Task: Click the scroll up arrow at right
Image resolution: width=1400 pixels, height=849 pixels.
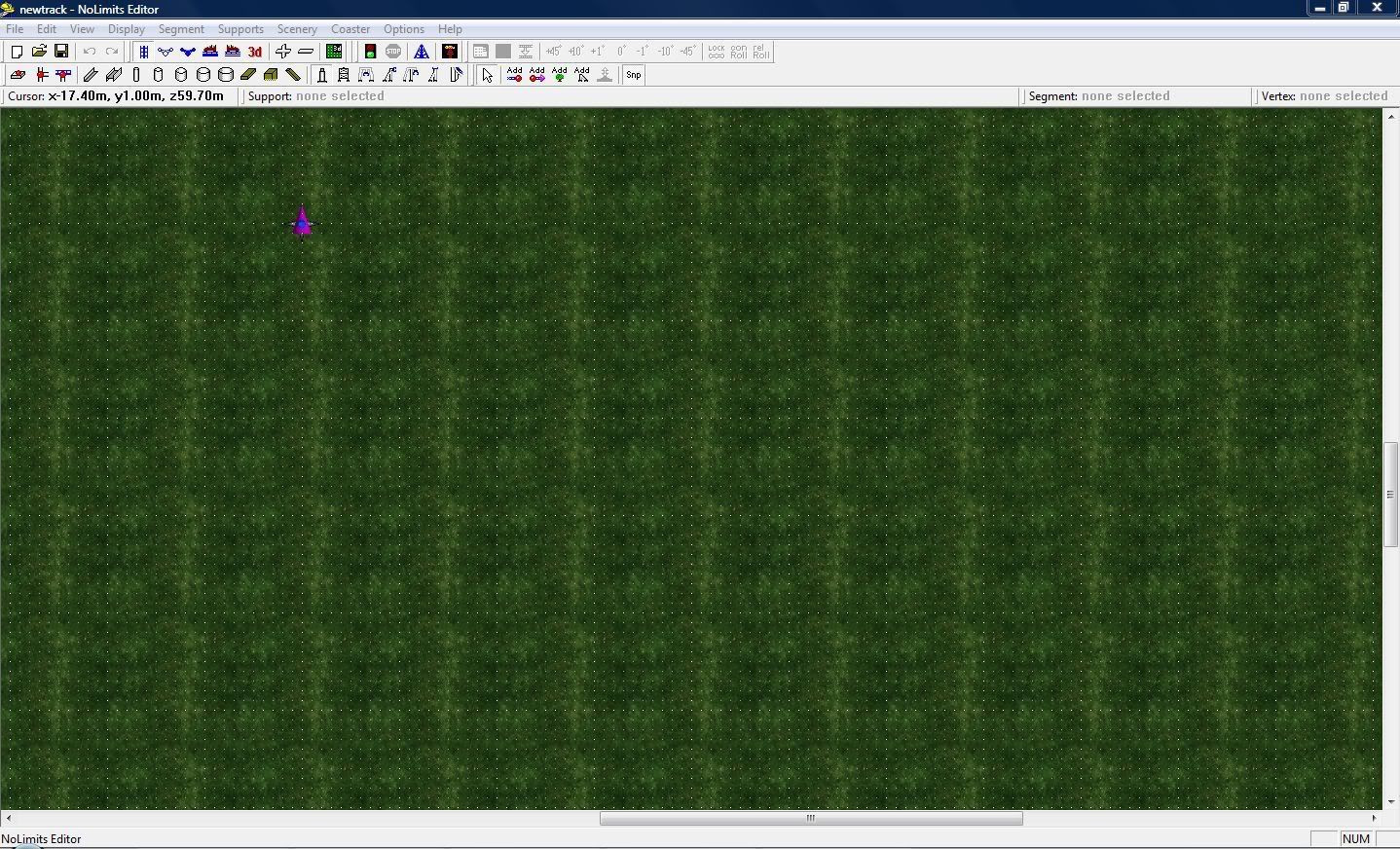Action: pos(1390,116)
